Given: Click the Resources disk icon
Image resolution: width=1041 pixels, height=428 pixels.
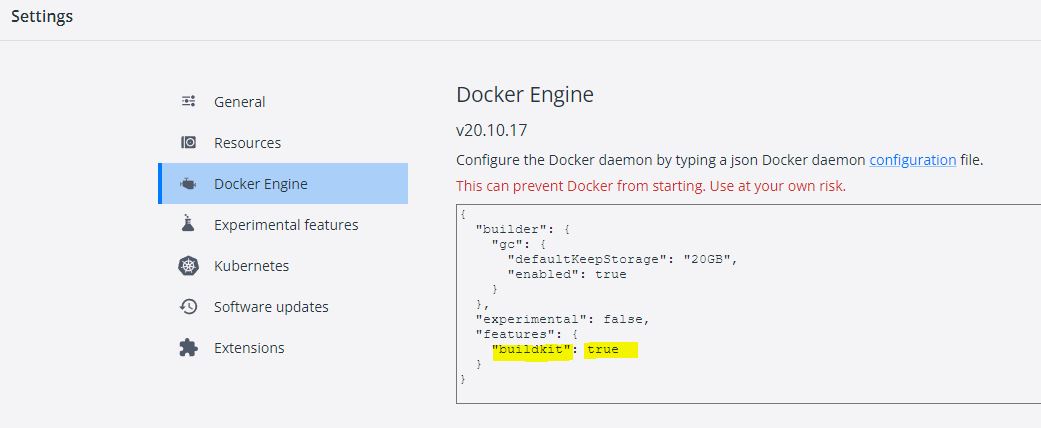Looking at the screenshot, I should (x=189, y=143).
